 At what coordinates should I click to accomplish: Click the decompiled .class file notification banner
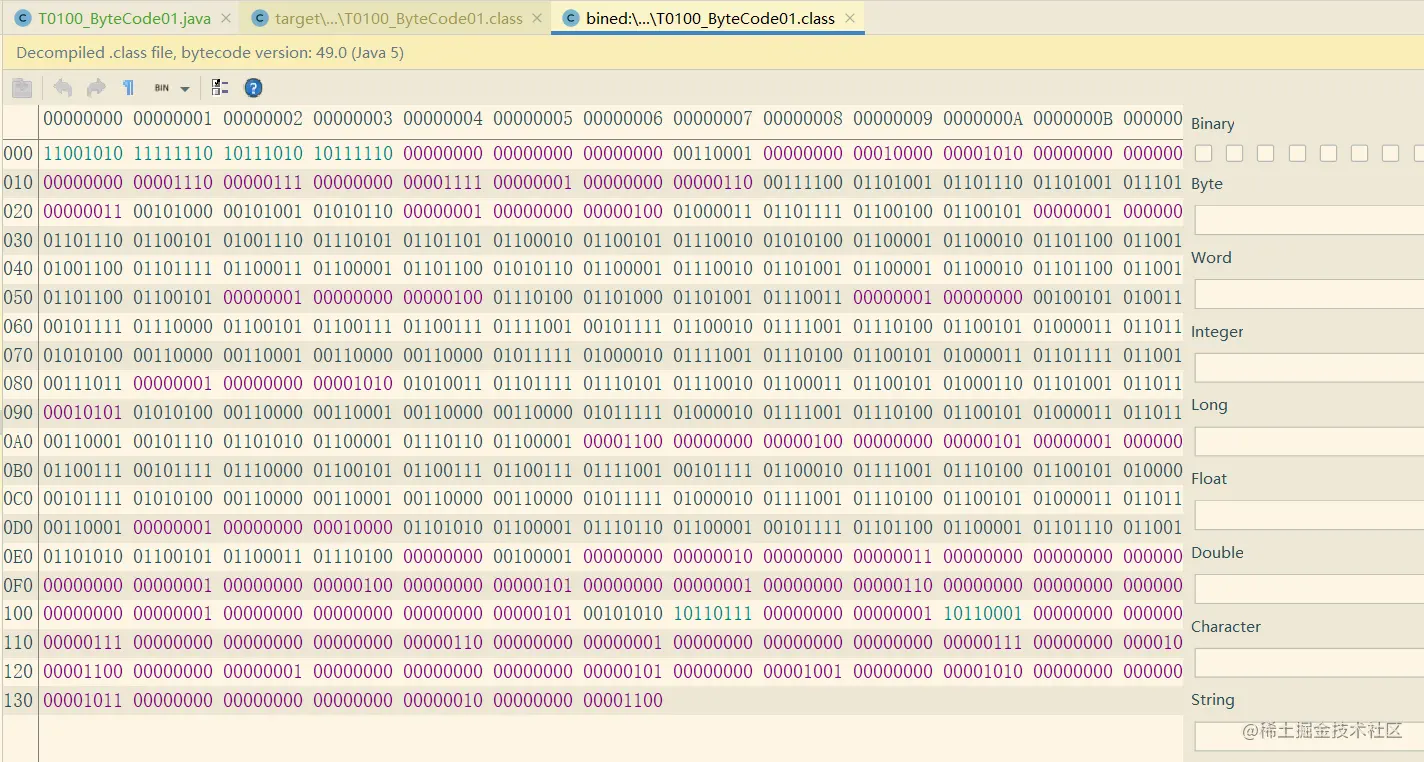click(x=712, y=52)
